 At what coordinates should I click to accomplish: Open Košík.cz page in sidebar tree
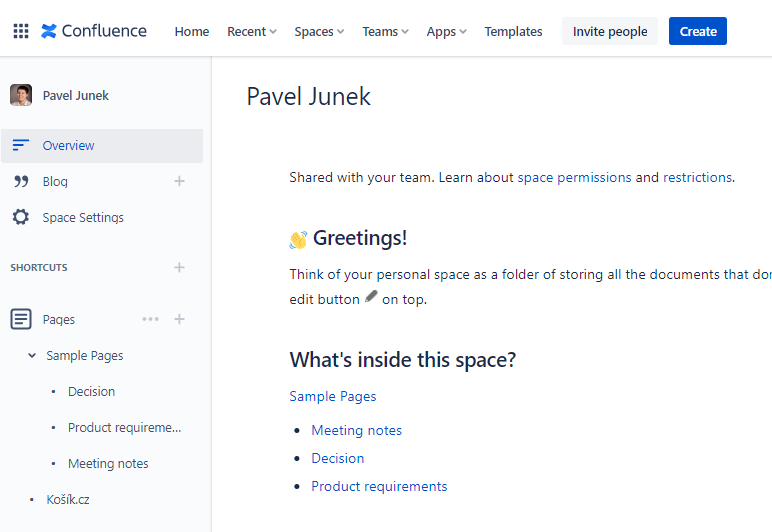point(68,499)
